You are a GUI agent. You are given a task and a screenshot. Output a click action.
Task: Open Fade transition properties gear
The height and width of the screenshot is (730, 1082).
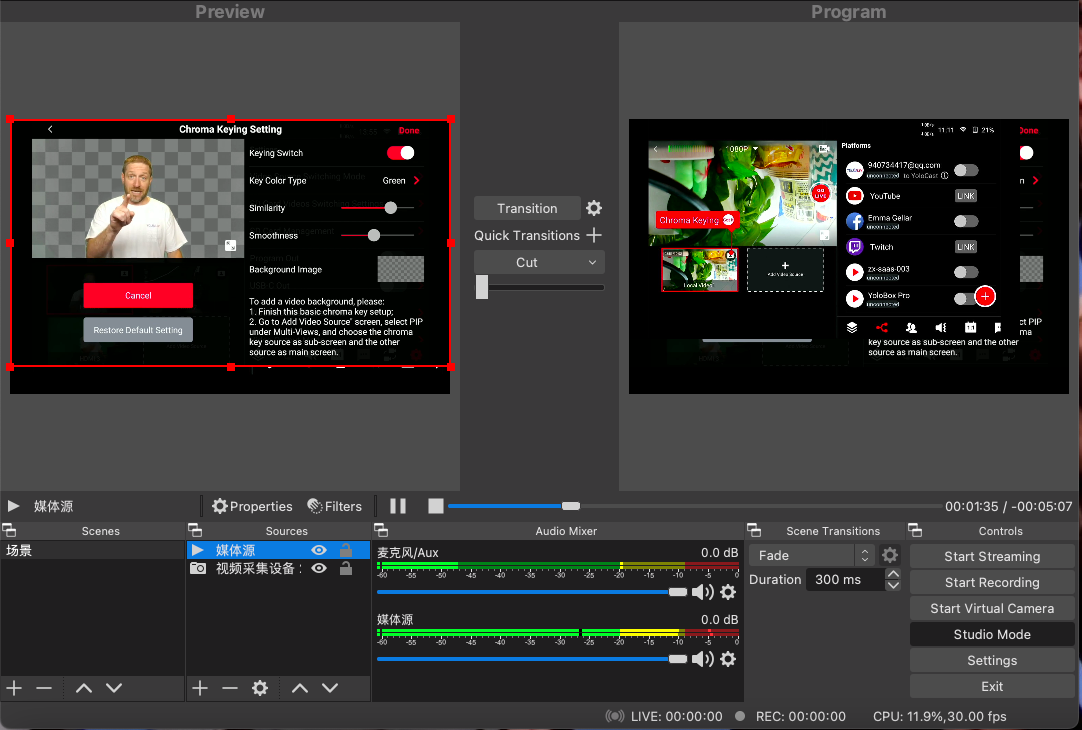(x=890, y=555)
